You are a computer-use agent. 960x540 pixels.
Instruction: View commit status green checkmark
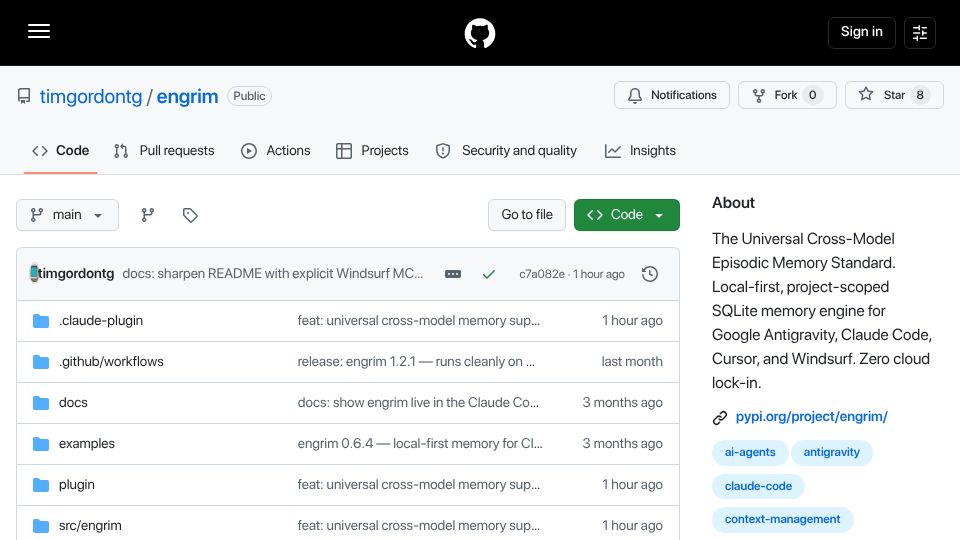(489, 274)
